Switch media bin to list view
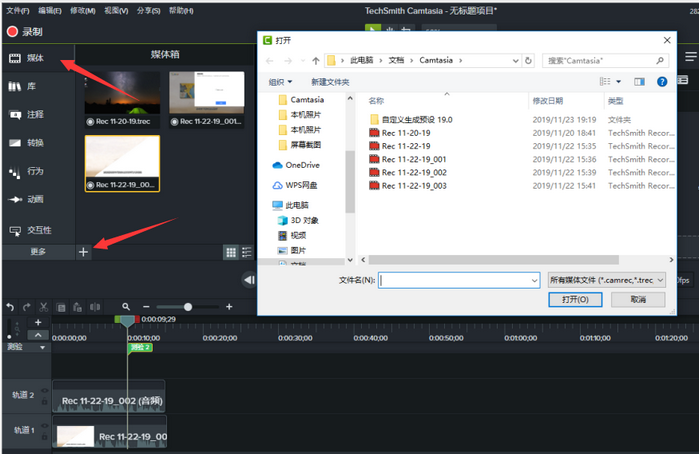The width and height of the screenshot is (699, 454). click(247, 252)
